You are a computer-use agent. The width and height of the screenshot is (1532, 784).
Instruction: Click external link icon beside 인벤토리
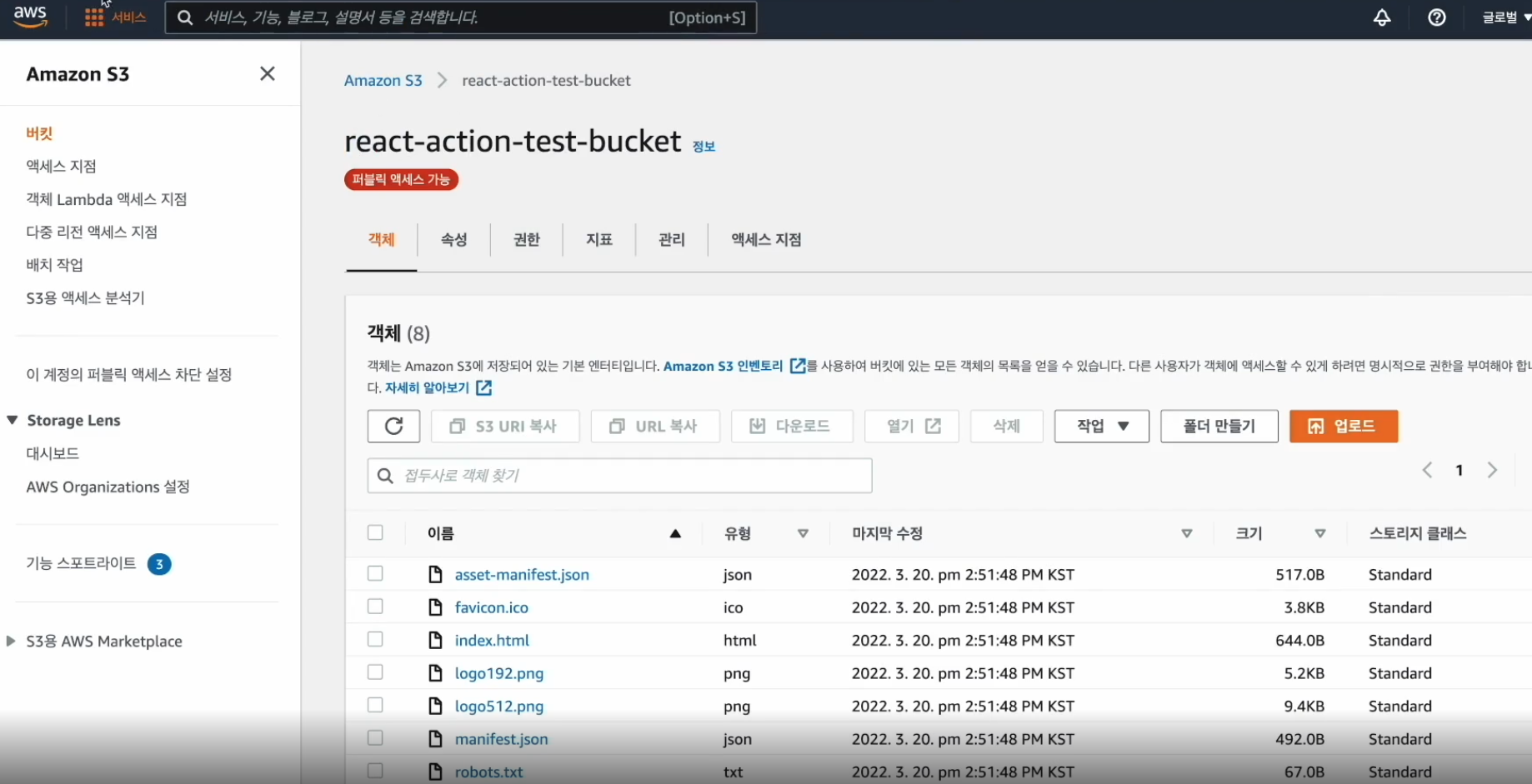(x=798, y=366)
